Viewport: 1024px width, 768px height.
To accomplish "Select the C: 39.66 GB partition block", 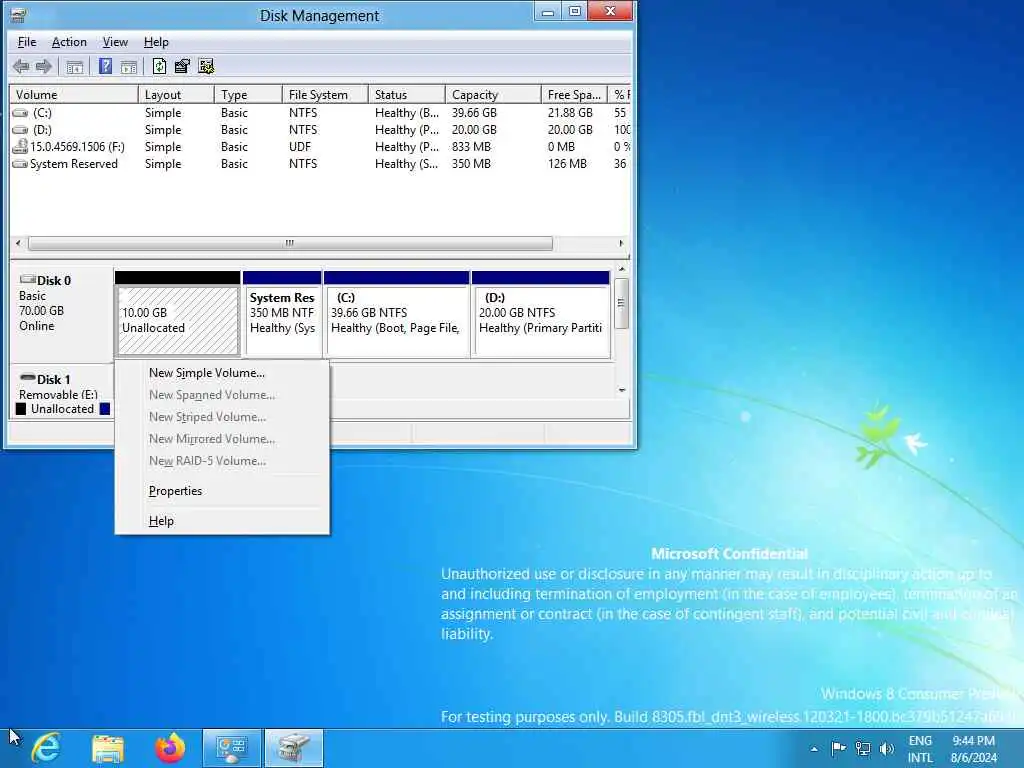I will 396,314.
